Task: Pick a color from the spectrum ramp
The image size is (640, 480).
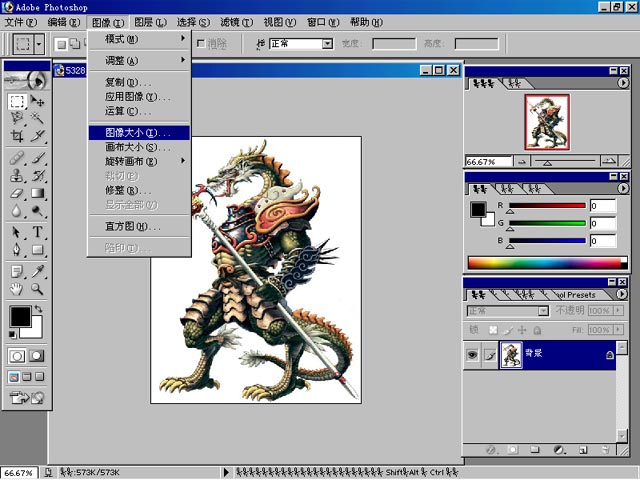Action: [547, 263]
